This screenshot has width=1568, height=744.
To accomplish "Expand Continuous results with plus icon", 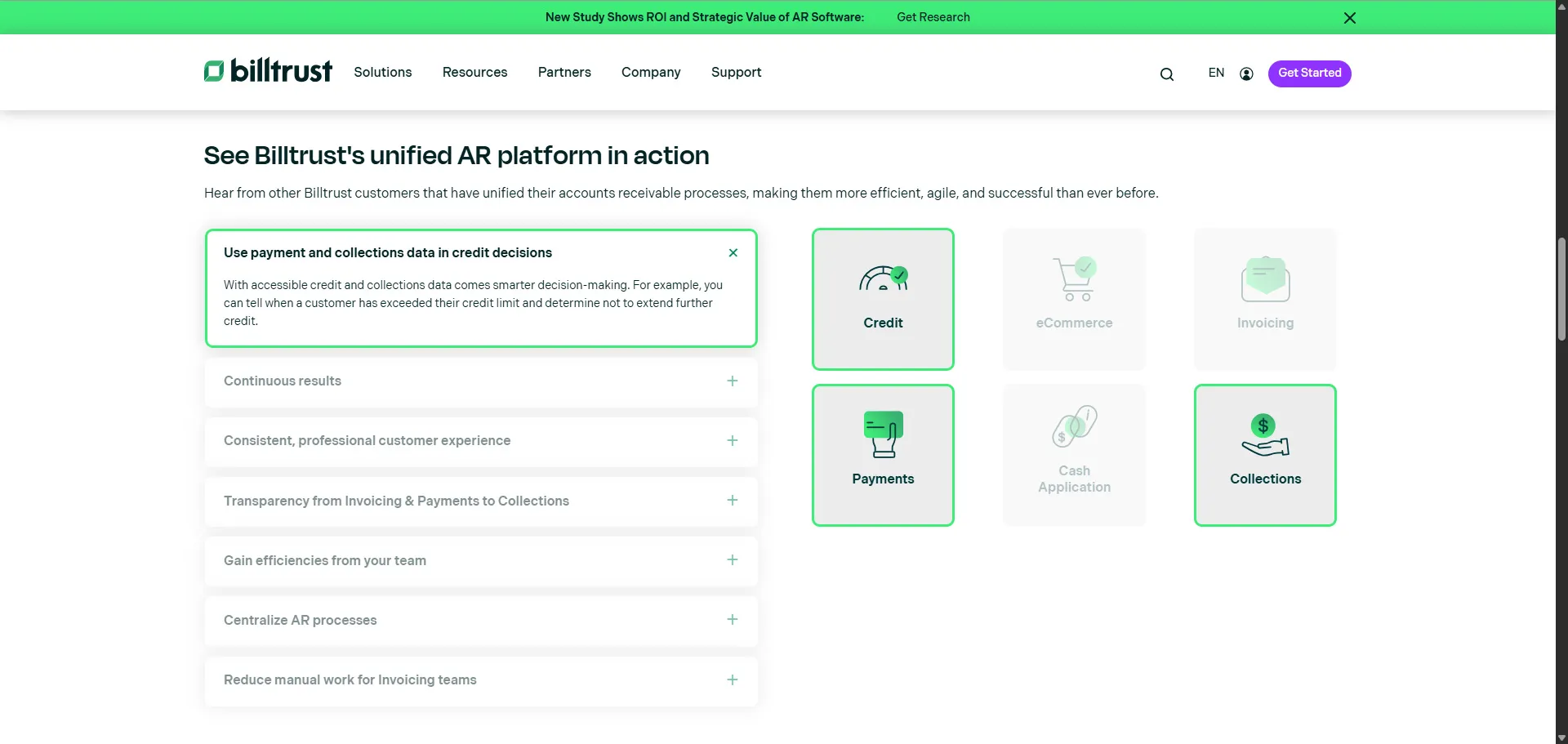I will coord(733,381).
